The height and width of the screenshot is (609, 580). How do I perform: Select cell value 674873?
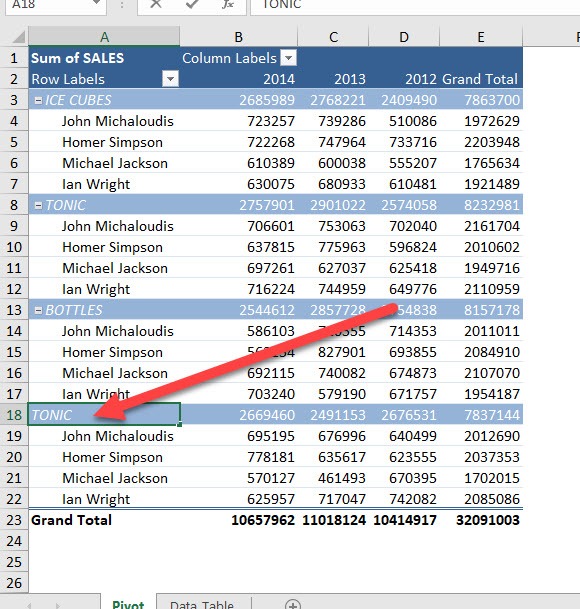point(404,373)
